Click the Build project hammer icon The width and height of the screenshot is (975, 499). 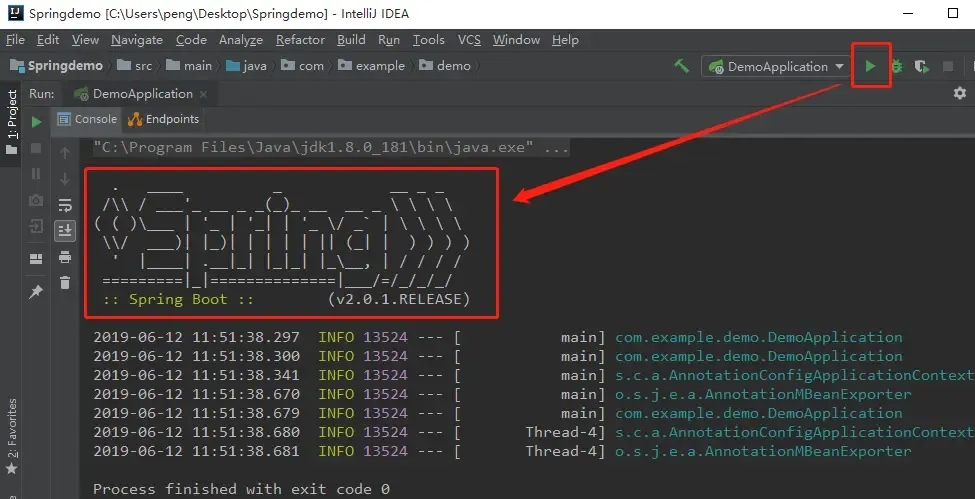pos(682,66)
